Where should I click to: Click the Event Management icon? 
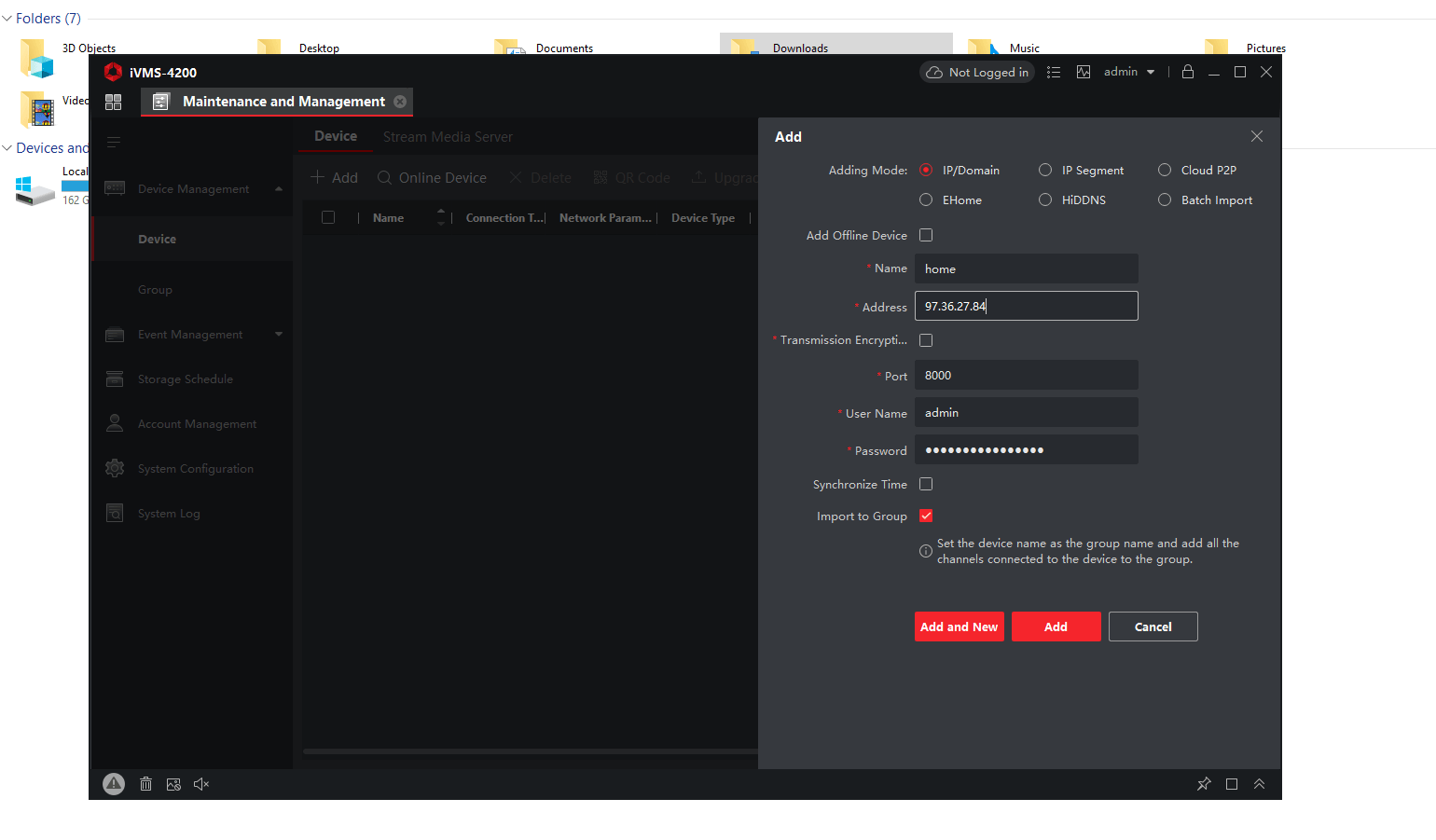point(115,334)
